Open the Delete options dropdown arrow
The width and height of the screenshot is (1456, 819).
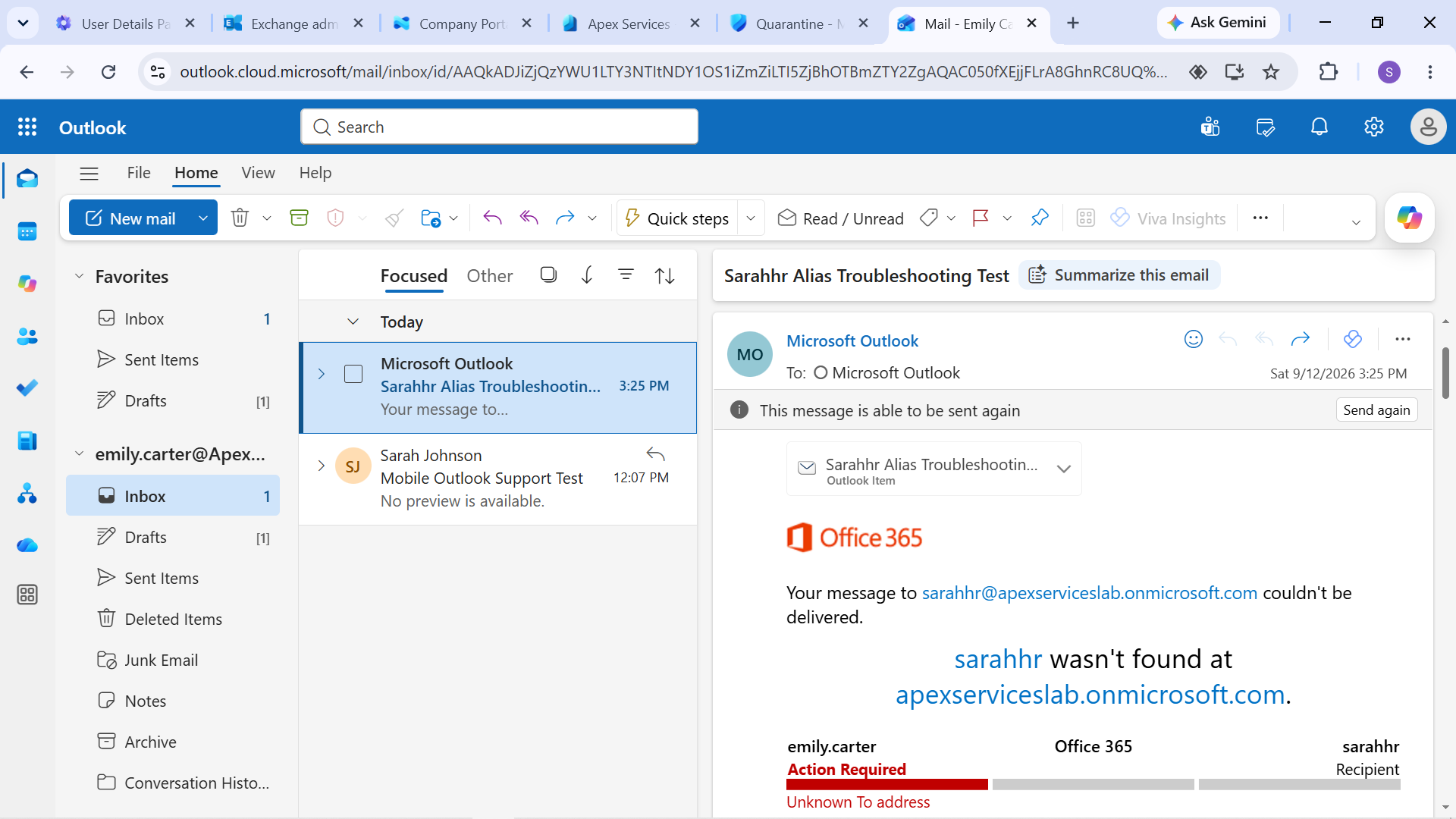(x=267, y=218)
